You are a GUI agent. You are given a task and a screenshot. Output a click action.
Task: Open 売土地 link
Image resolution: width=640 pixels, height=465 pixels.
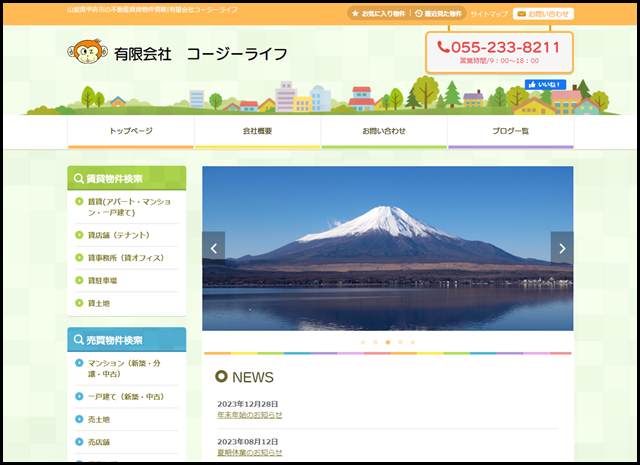99,420
